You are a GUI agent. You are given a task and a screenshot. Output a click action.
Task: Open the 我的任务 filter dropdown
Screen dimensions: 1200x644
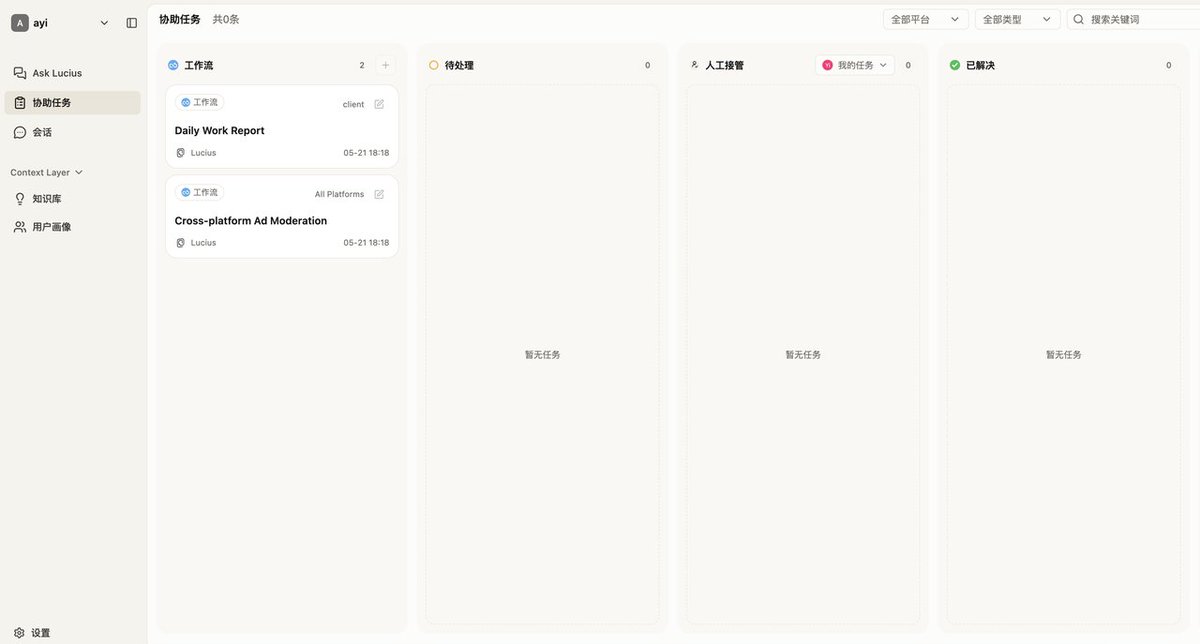pyautogui.click(x=855, y=65)
